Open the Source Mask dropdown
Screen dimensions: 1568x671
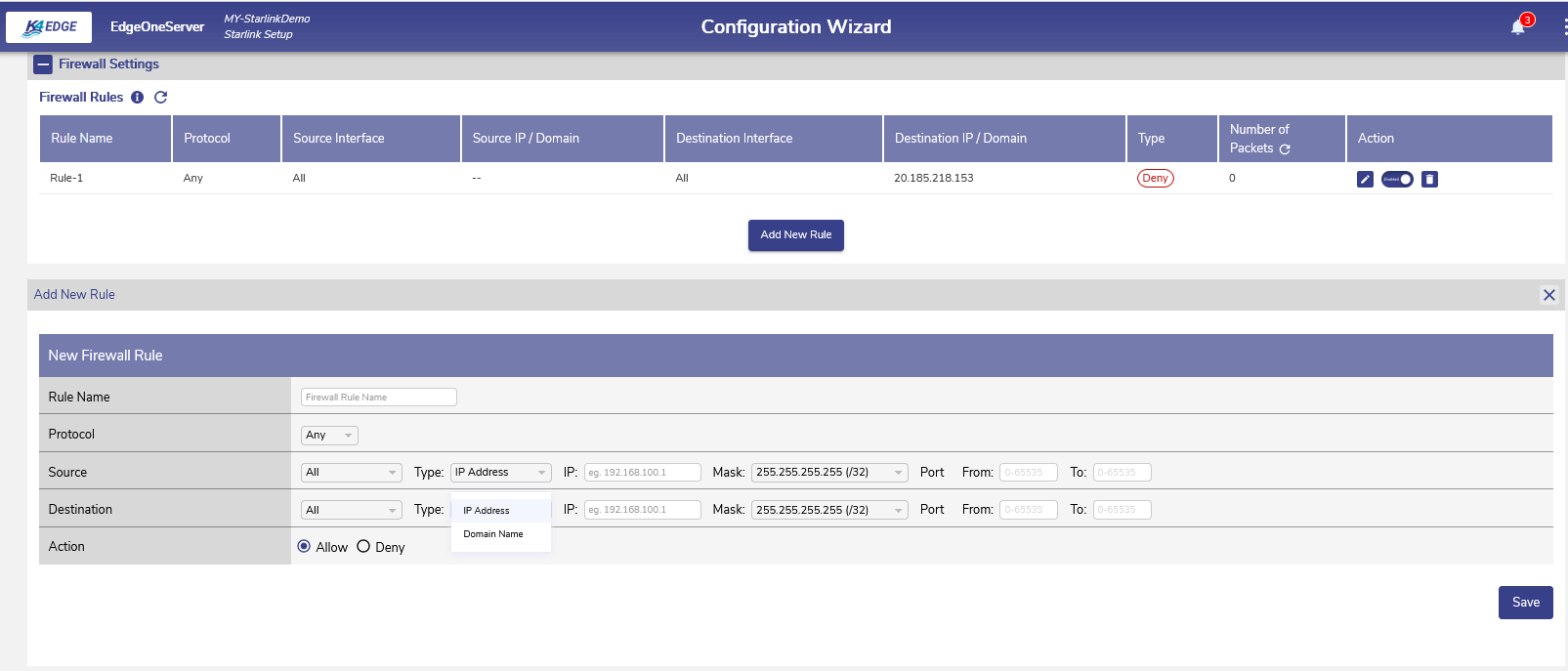point(828,473)
